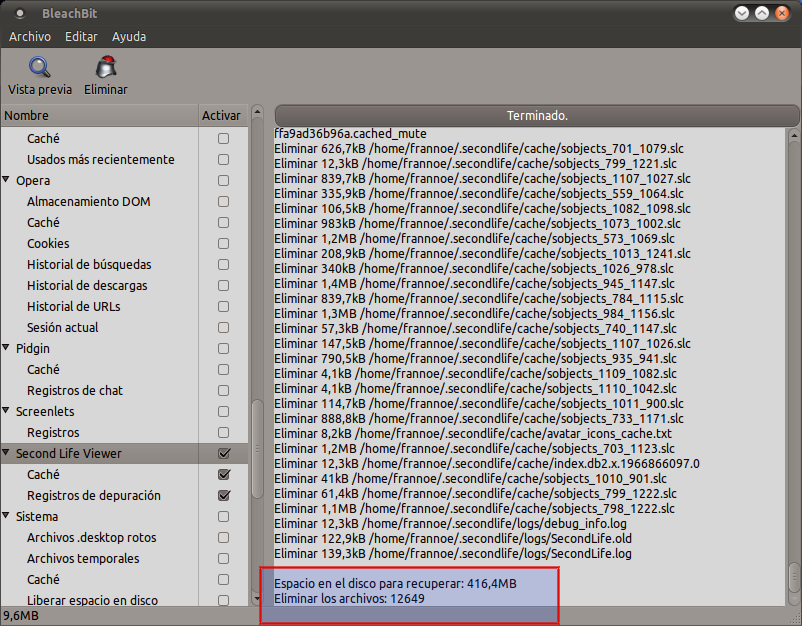Select the Second Life Viewer row
Viewport: 802px width, 626px height.
(125, 453)
